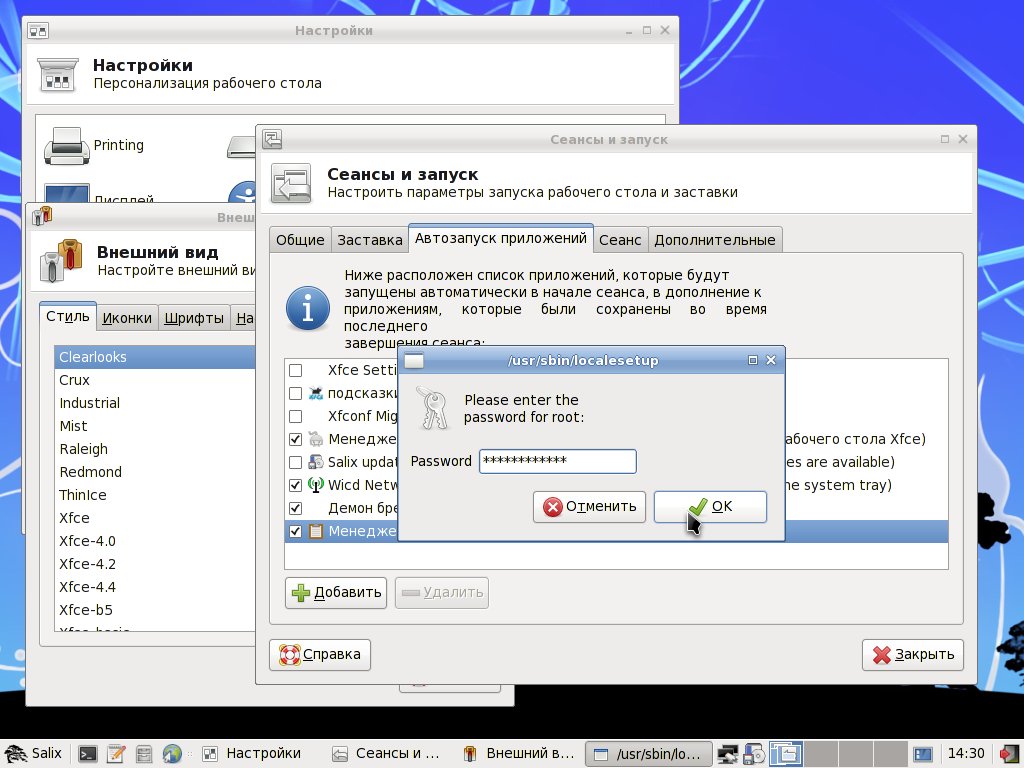Select the Crux style
Image resolution: width=1024 pixels, height=768 pixels.
(155, 380)
